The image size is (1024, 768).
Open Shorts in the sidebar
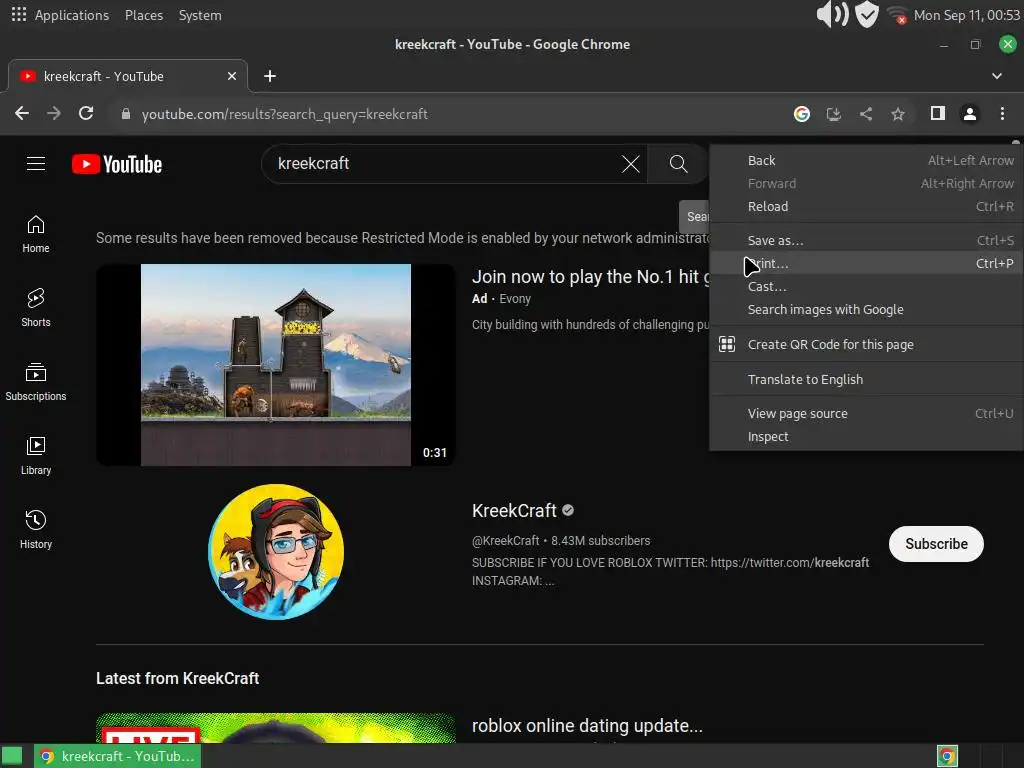36,308
